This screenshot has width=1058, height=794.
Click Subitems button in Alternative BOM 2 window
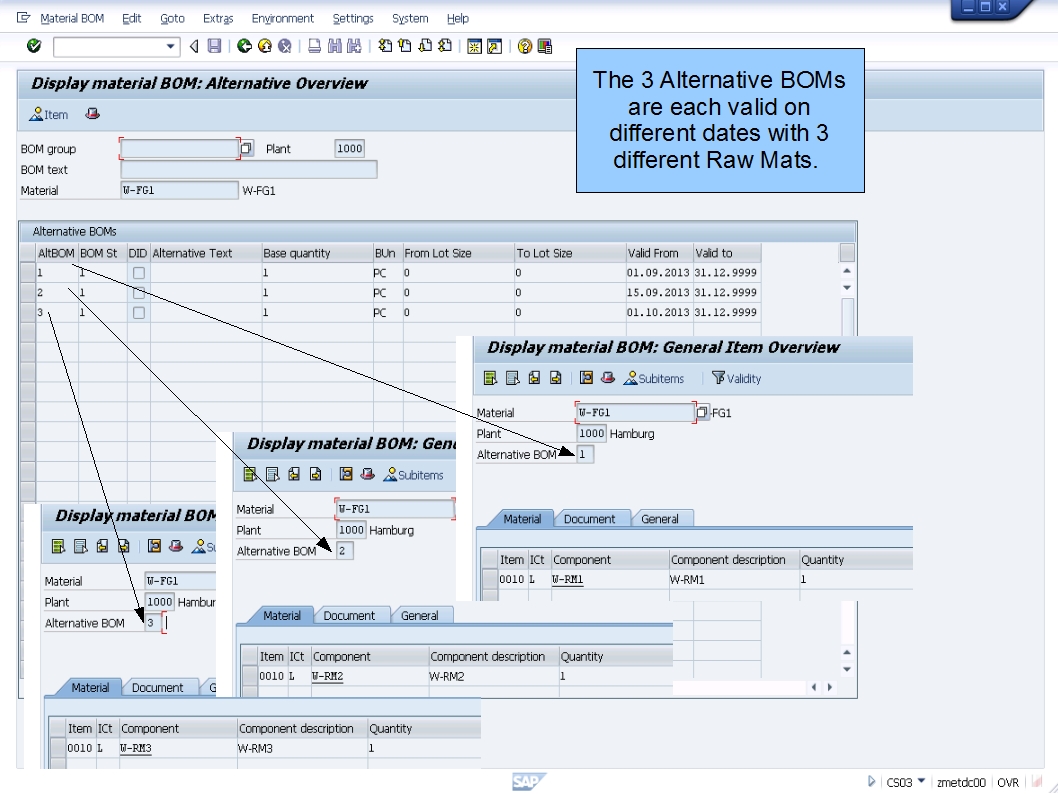tap(414, 475)
